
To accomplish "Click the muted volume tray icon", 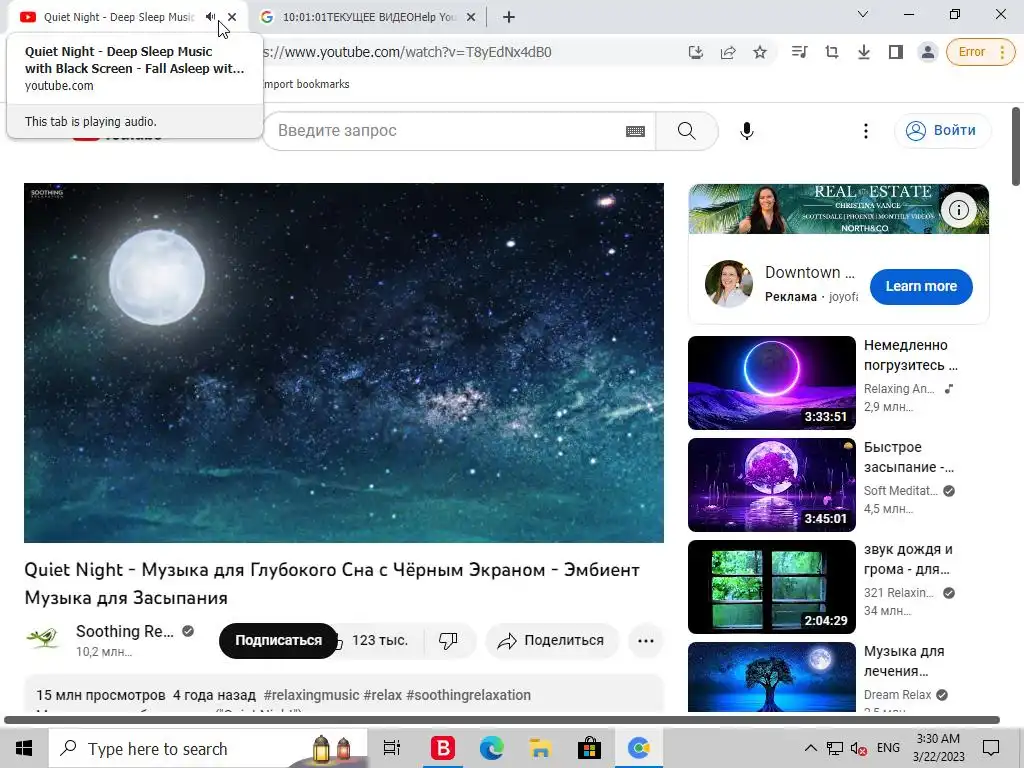I will pos(859,748).
